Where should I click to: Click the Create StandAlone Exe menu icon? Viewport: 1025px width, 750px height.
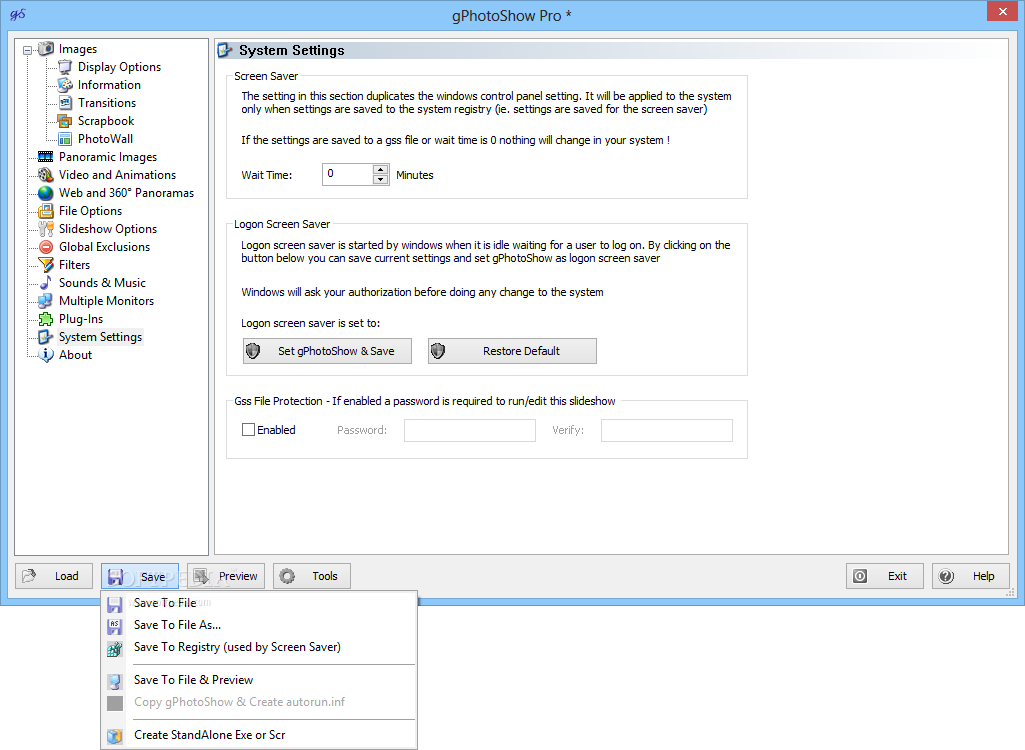(x=115, y=736)
